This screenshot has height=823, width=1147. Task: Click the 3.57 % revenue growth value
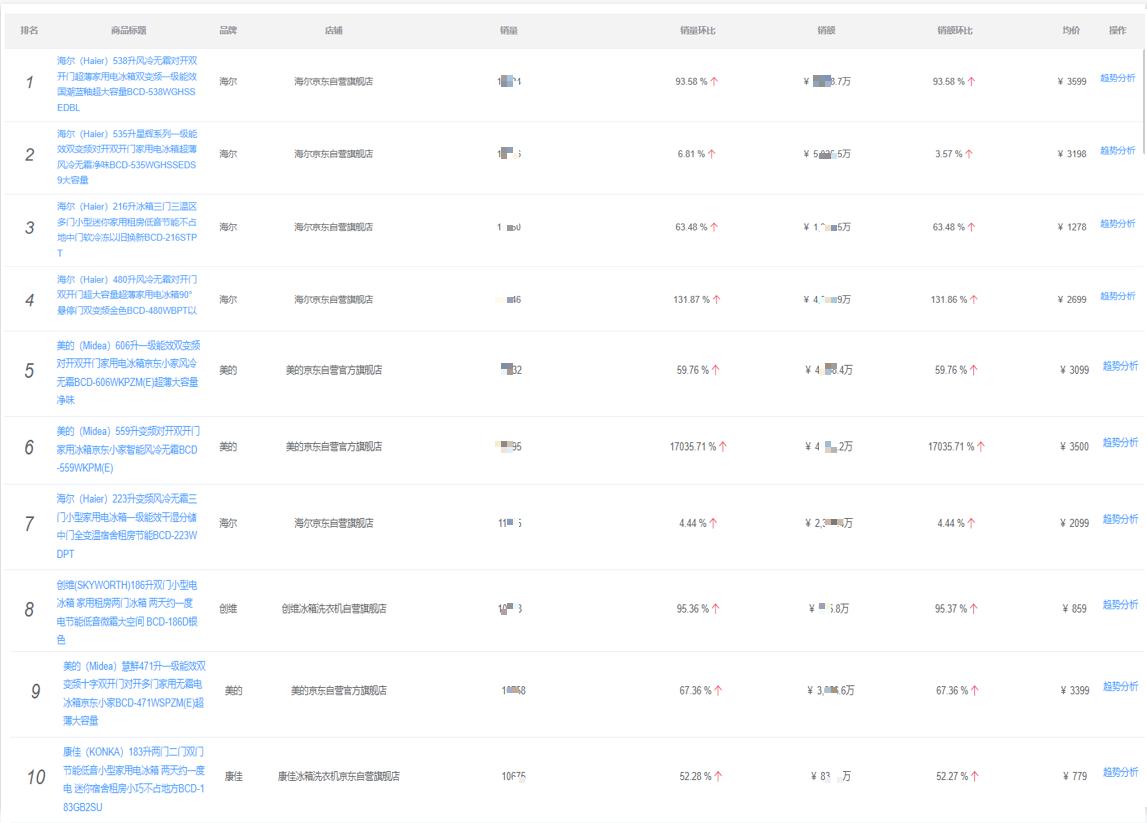[x=954, y=154]
